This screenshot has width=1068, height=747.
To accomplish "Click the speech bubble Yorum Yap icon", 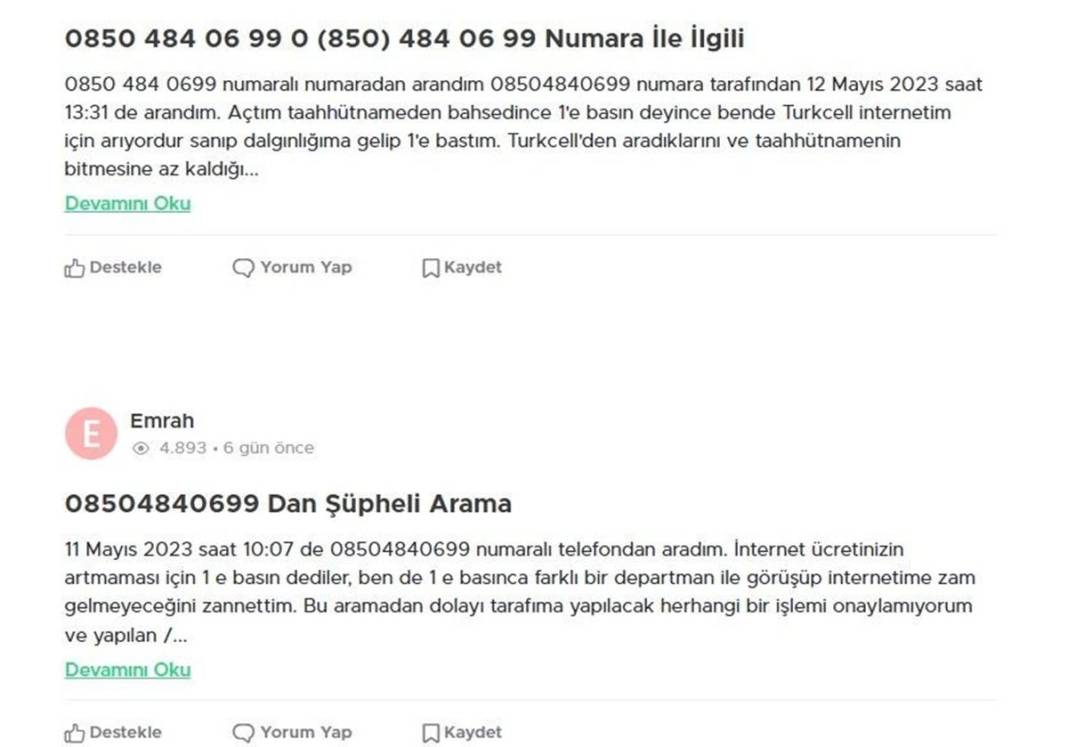I will pos(242,267).
